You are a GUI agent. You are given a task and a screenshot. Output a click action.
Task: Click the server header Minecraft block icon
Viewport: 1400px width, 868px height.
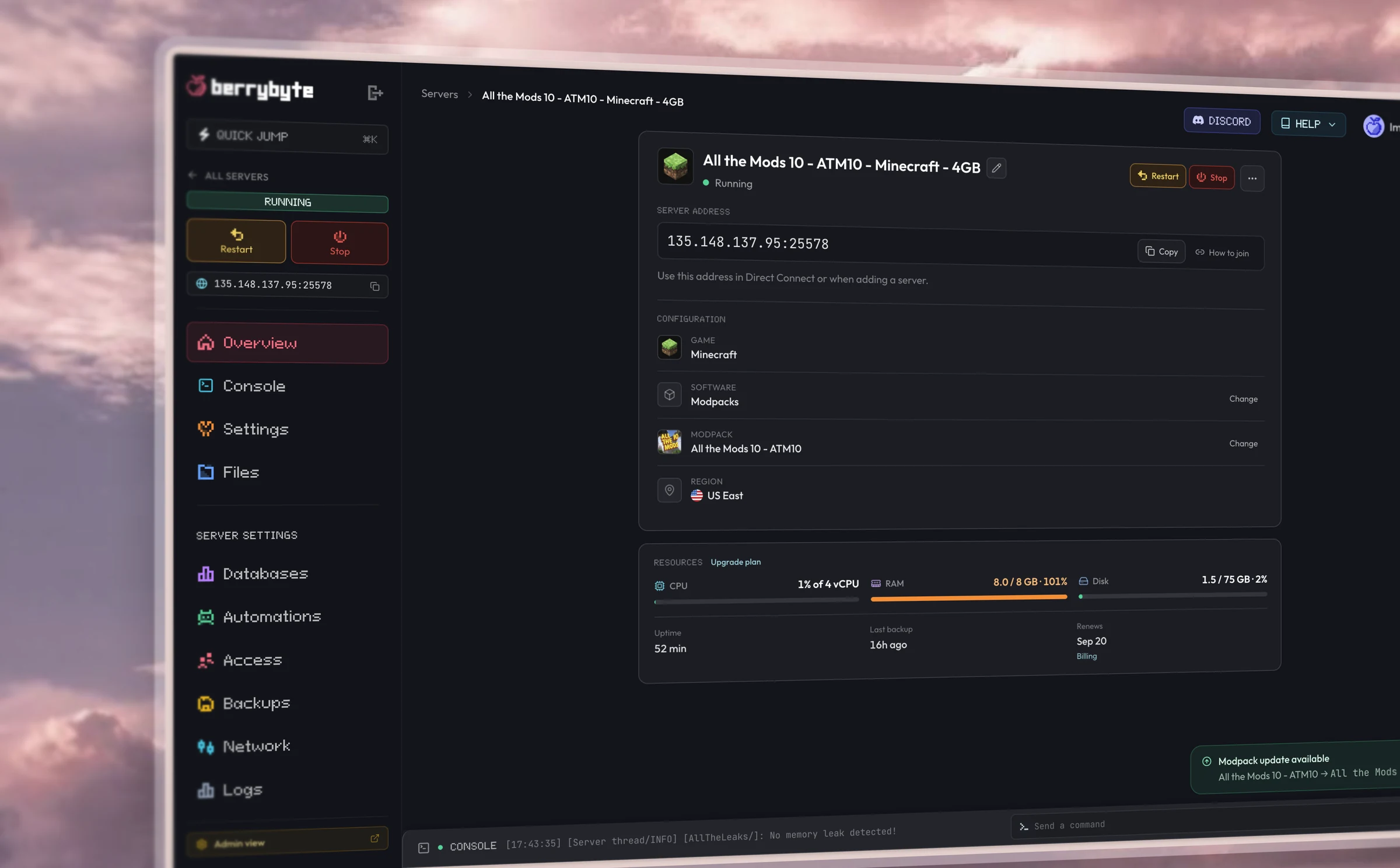click(675, 166)
